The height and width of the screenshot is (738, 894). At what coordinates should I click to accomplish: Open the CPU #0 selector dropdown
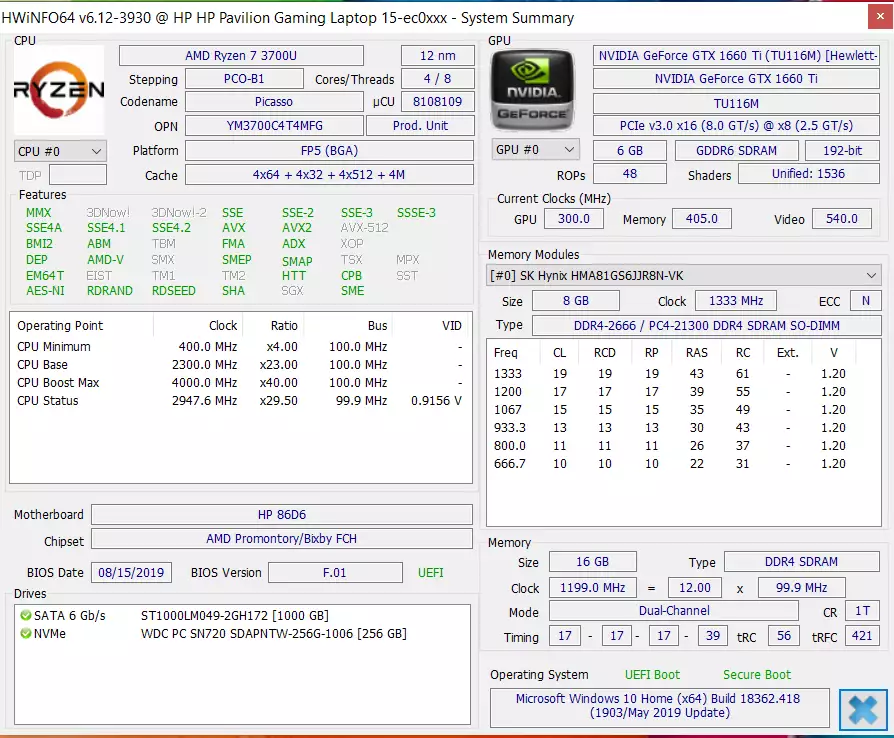[60, 151]
